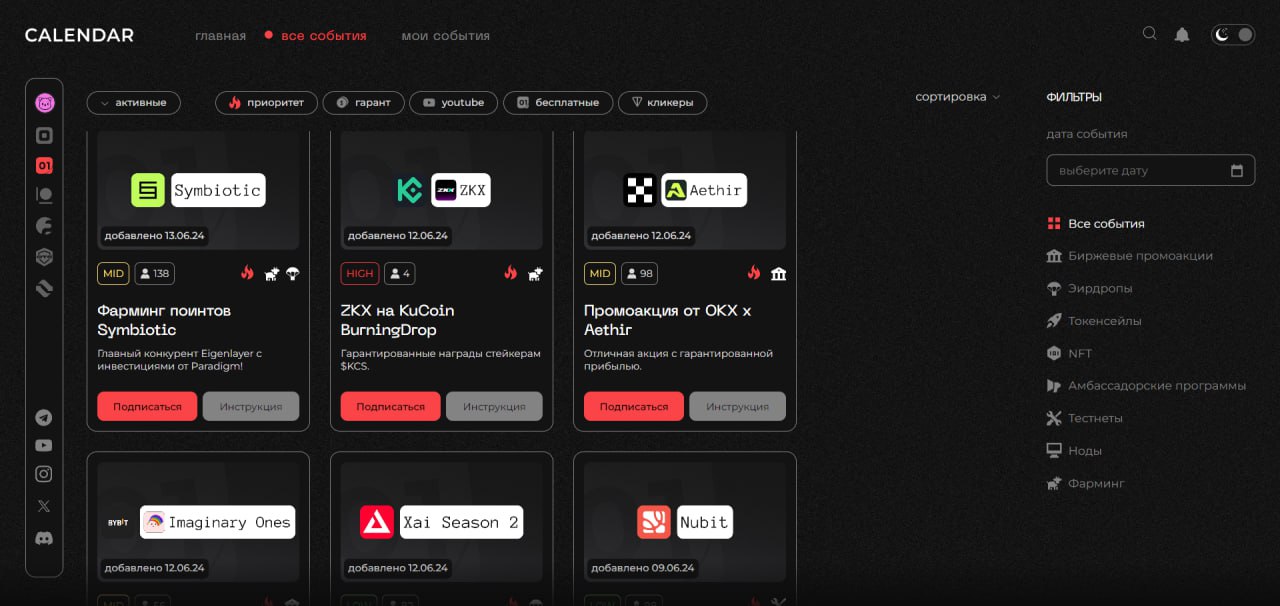Click title Промоакция от OKX x Aethir
The image size is (1280, 606).
(667, 320)
